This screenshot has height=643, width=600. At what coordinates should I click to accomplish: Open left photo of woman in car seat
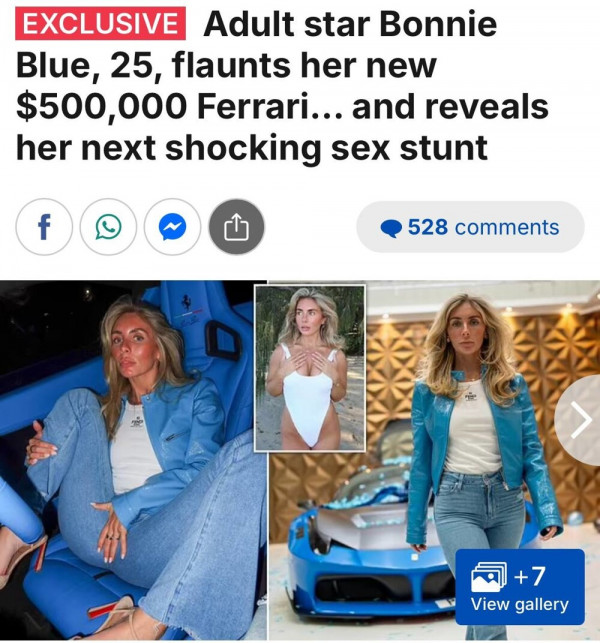point(133,460)
